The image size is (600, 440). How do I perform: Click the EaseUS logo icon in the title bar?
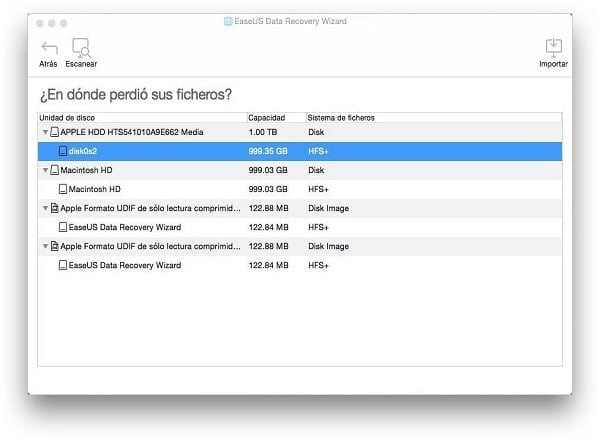[x=228, y=21]
